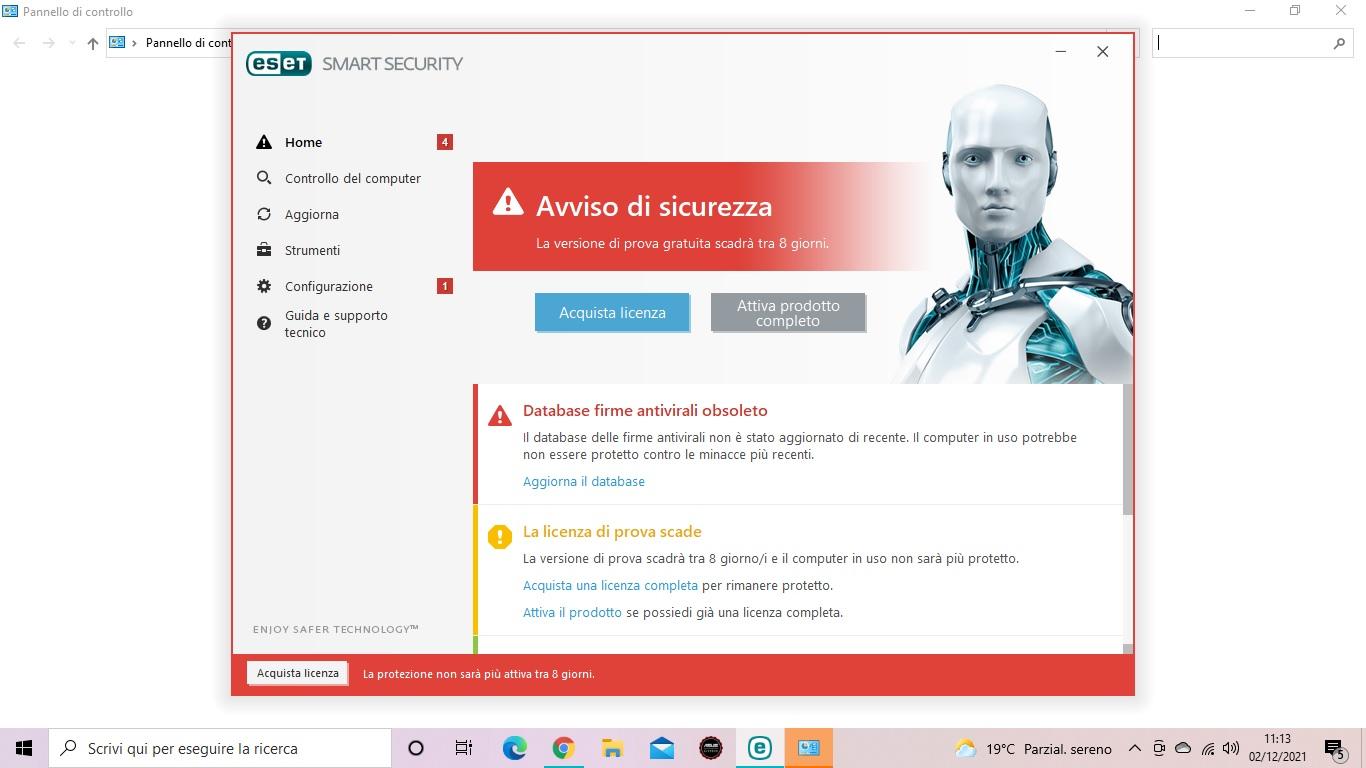Image resolution: width=1366 pixels, height=768 pixels.
Task: Click the gear icon beside Configurazione
Action: [x=264, y=286]
